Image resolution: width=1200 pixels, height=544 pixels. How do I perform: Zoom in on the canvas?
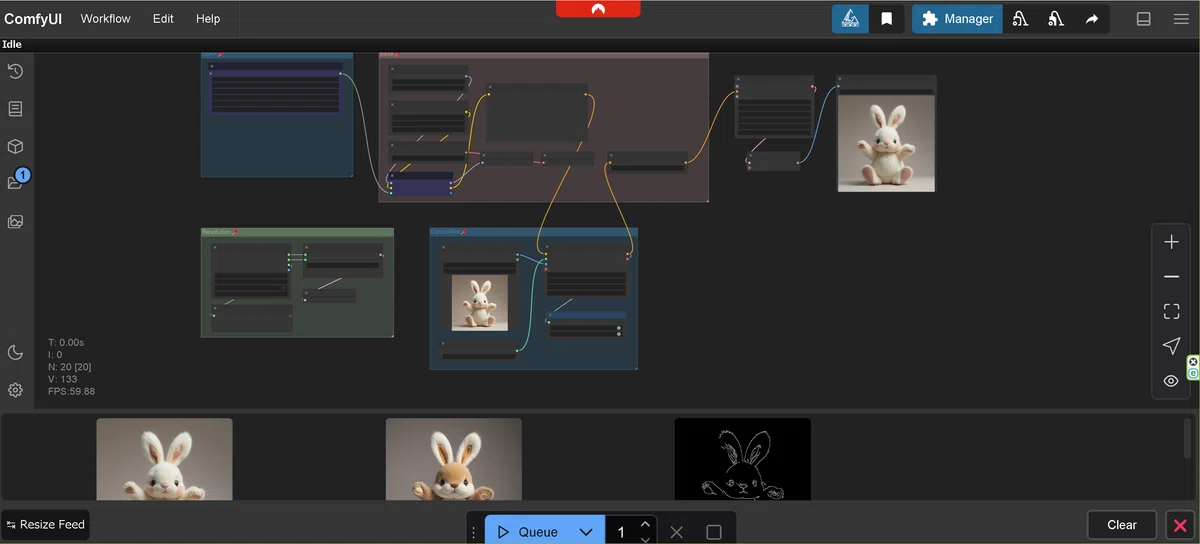(1171, 242)
